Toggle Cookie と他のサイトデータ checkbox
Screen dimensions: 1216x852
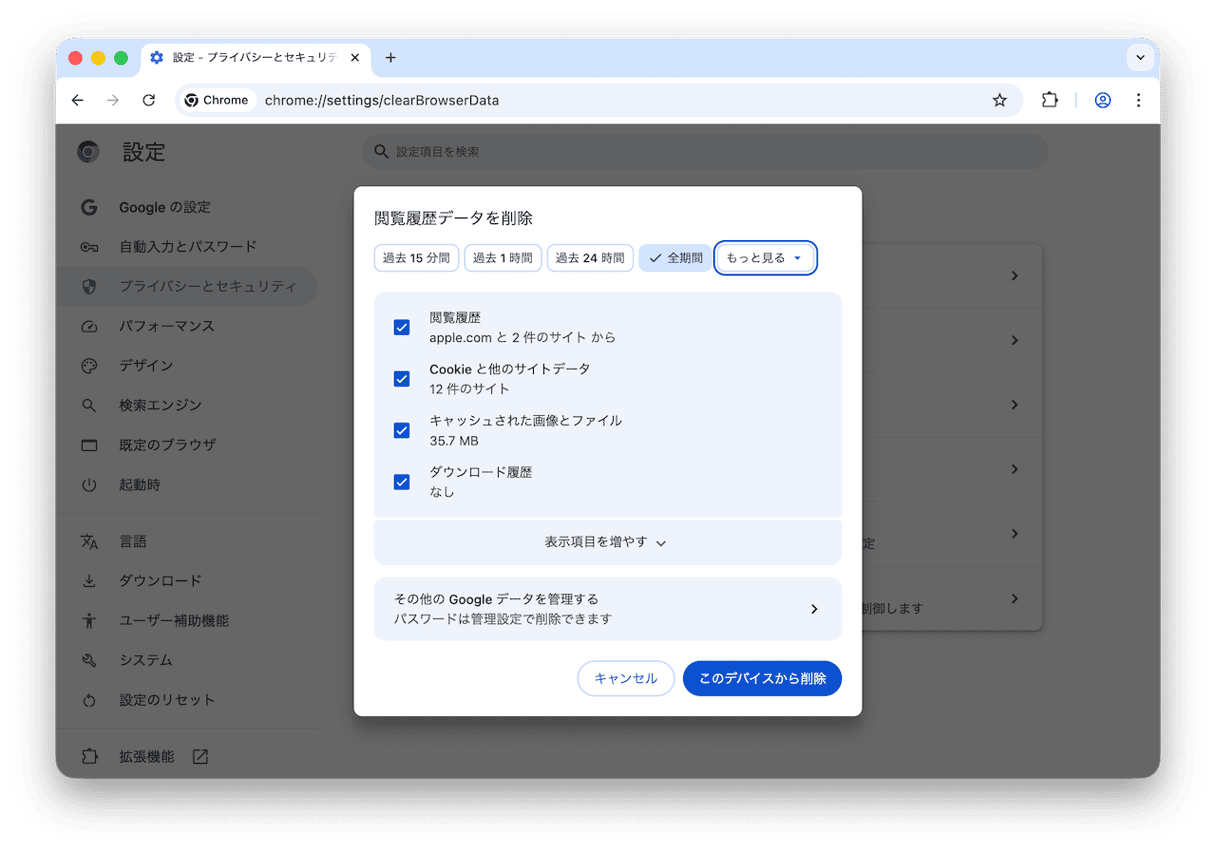tap(402, 379)
